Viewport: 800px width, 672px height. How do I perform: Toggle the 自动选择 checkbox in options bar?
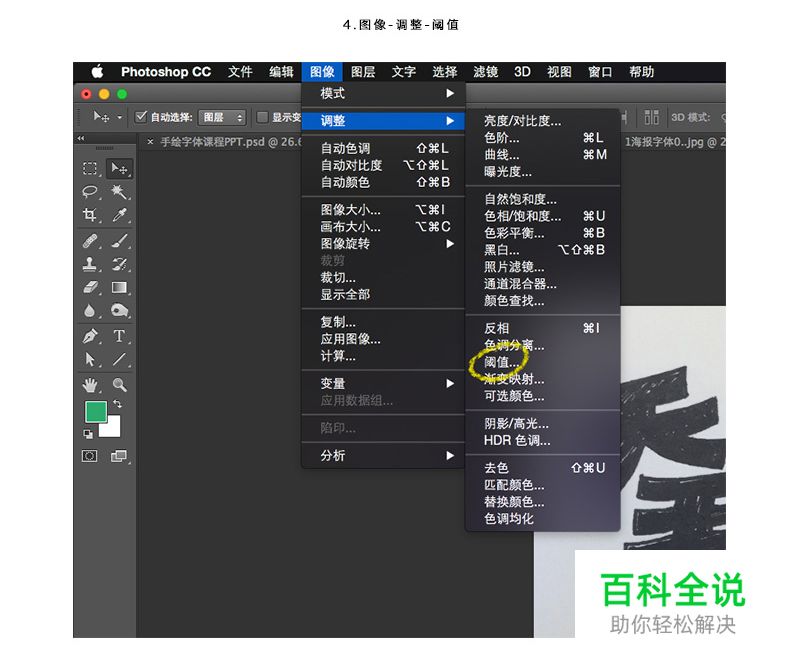click(139, 115)
